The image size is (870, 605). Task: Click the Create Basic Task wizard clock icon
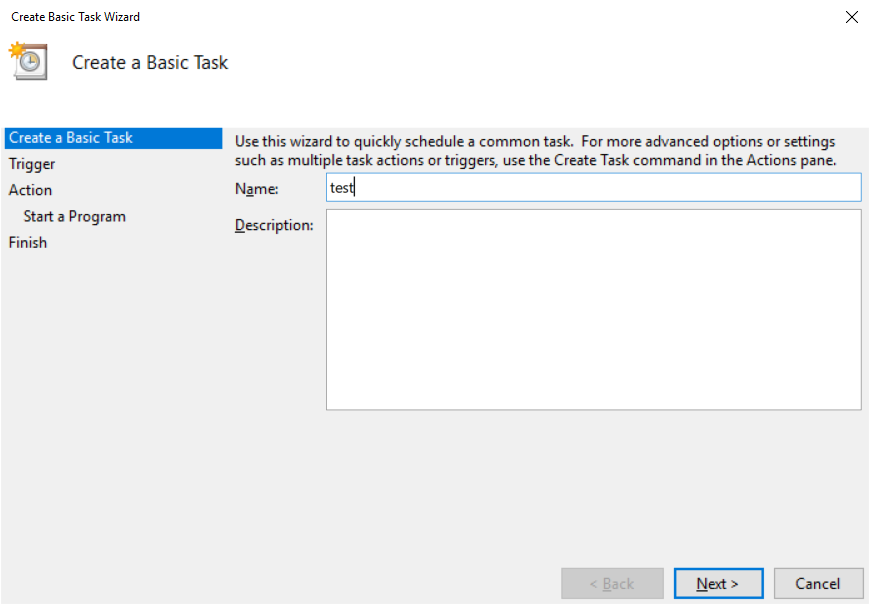[28, 61]
